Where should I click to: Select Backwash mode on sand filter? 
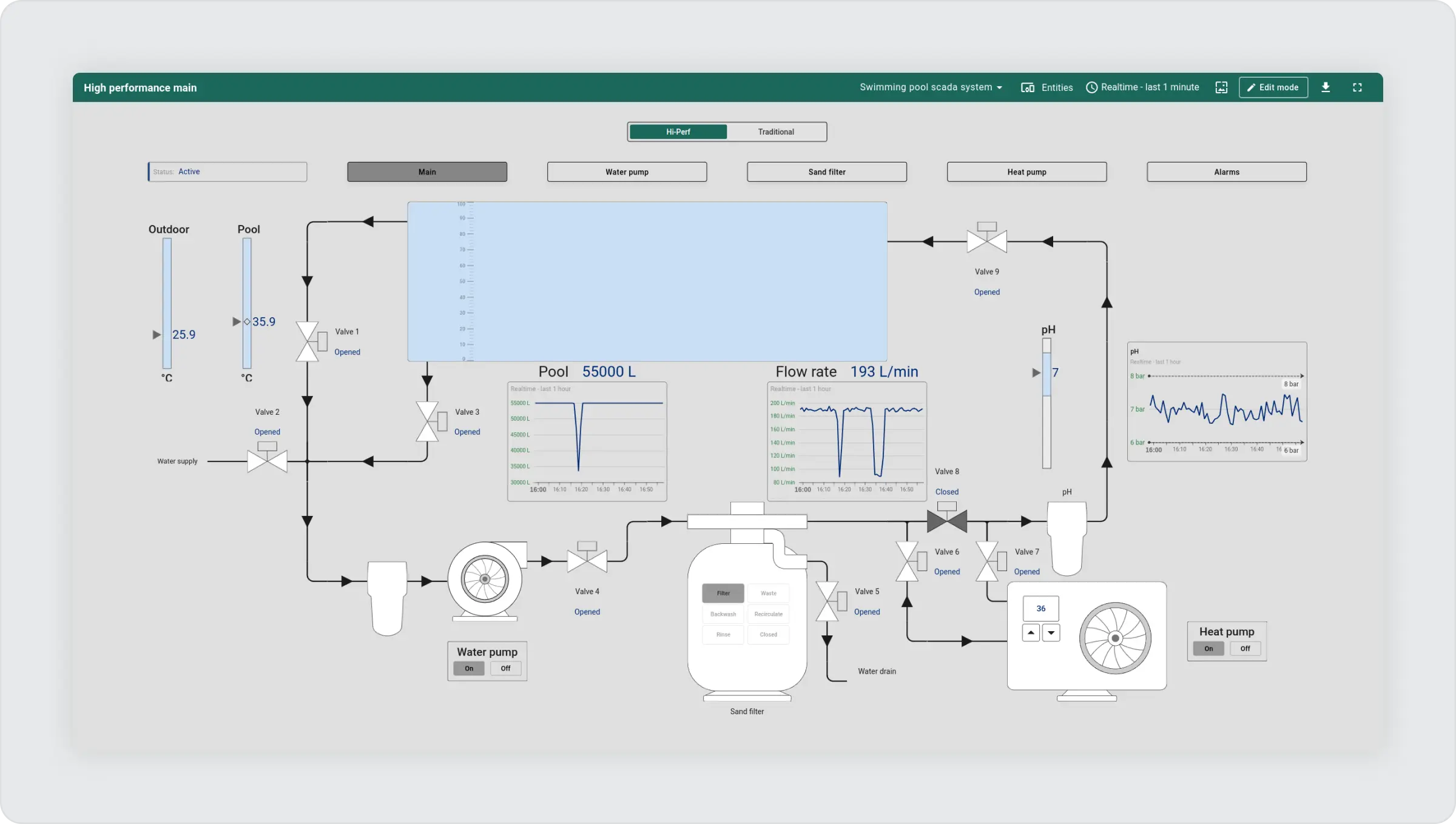point(723,614)
